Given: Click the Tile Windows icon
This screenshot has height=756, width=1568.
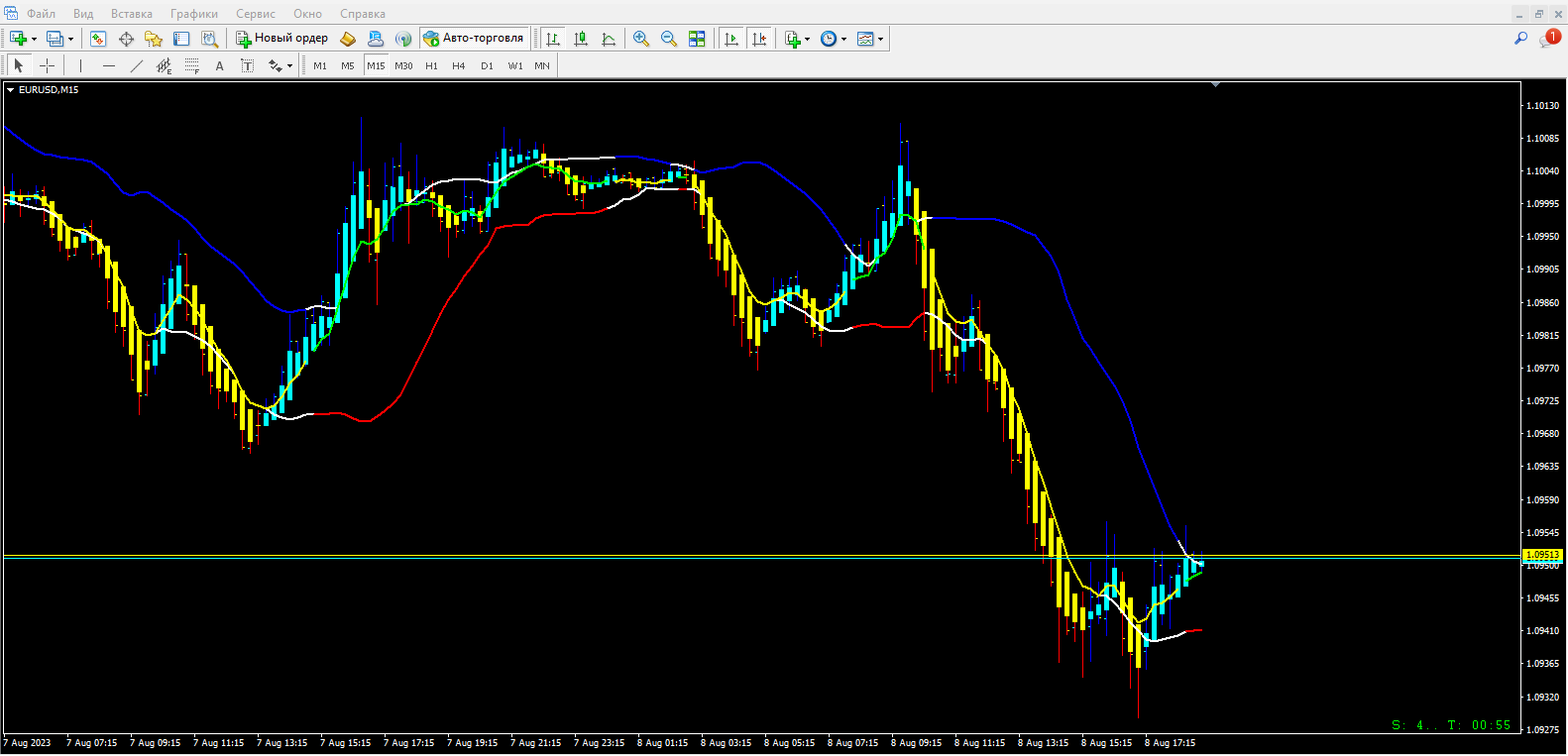Looking at the screenshot, I should coord(697,39).
